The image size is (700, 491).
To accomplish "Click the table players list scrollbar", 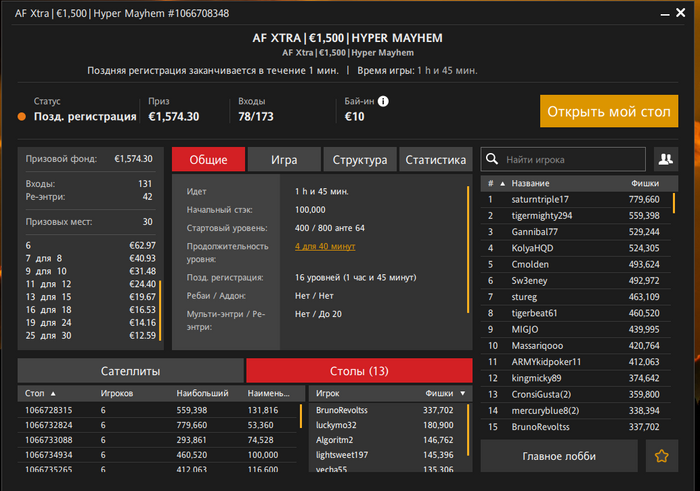I will coord(468,430).
